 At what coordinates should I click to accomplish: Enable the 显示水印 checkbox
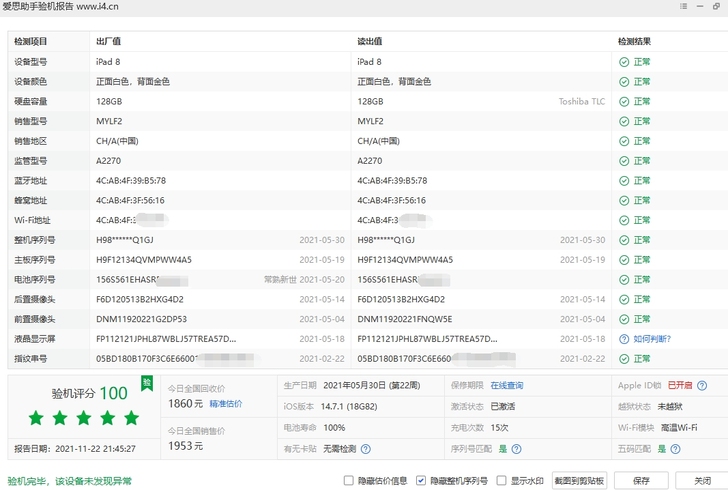pyautogui.click(x=501, y=481)
